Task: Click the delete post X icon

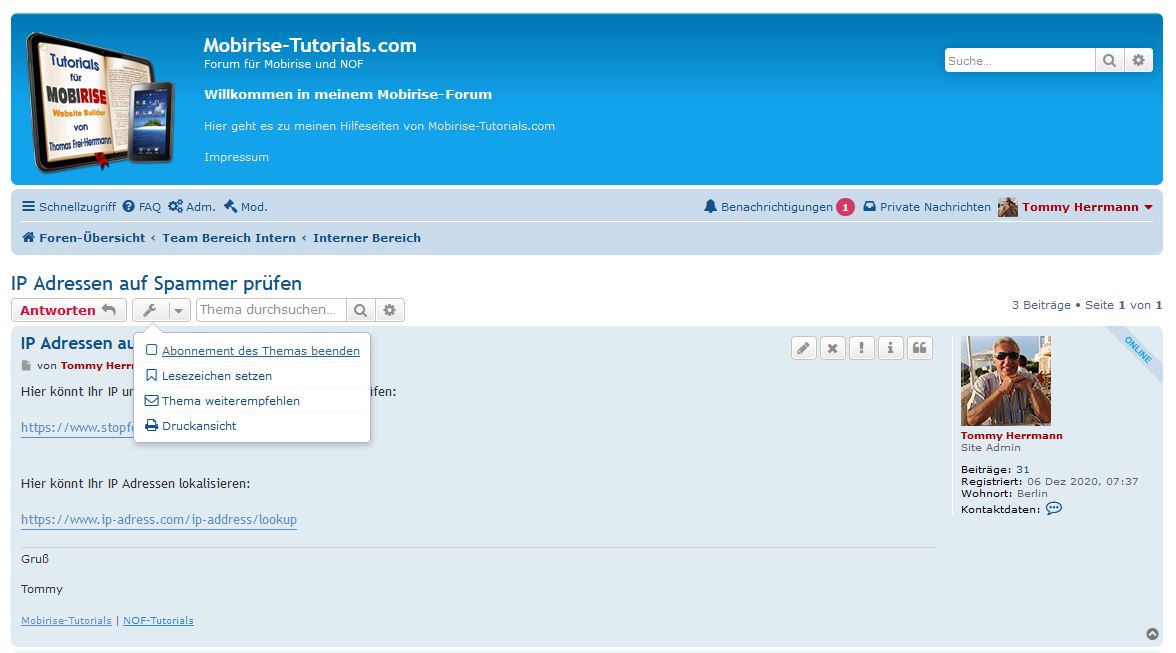Action: point(833,348)
